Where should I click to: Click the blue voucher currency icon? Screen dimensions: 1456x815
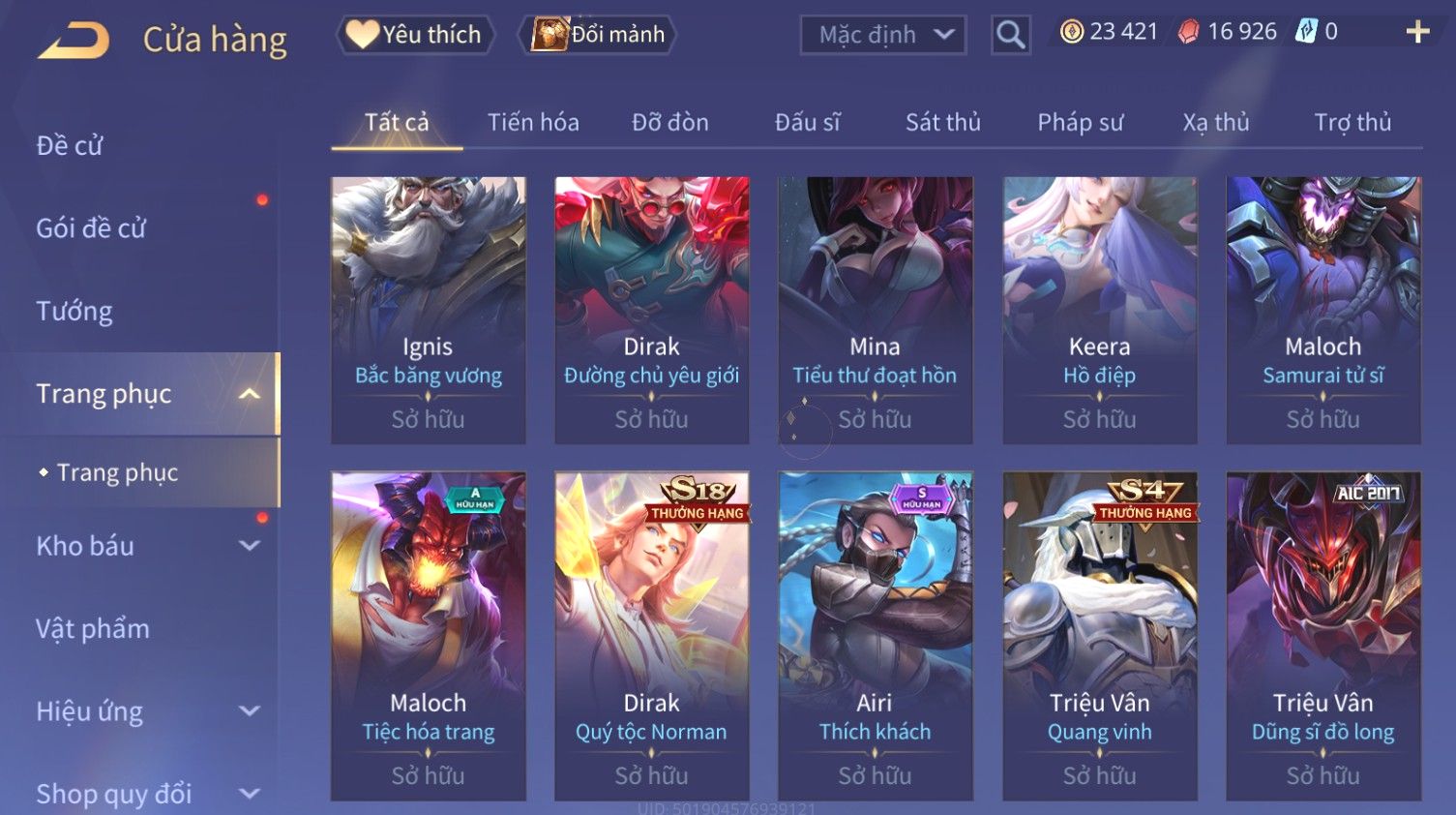pyautogui.click(x=1306, y=31)
